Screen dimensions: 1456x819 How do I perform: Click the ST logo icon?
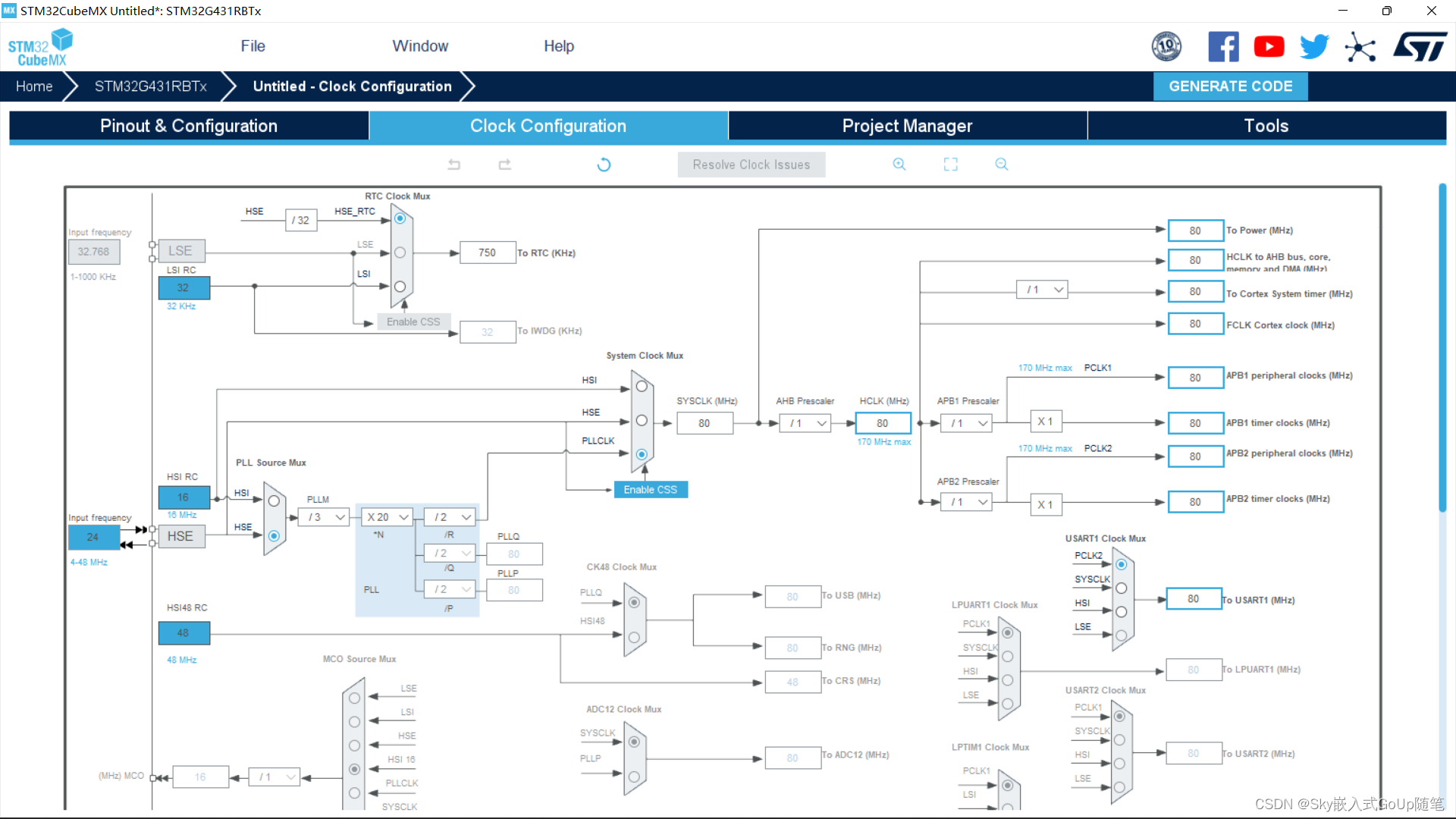coord(1420,47)
